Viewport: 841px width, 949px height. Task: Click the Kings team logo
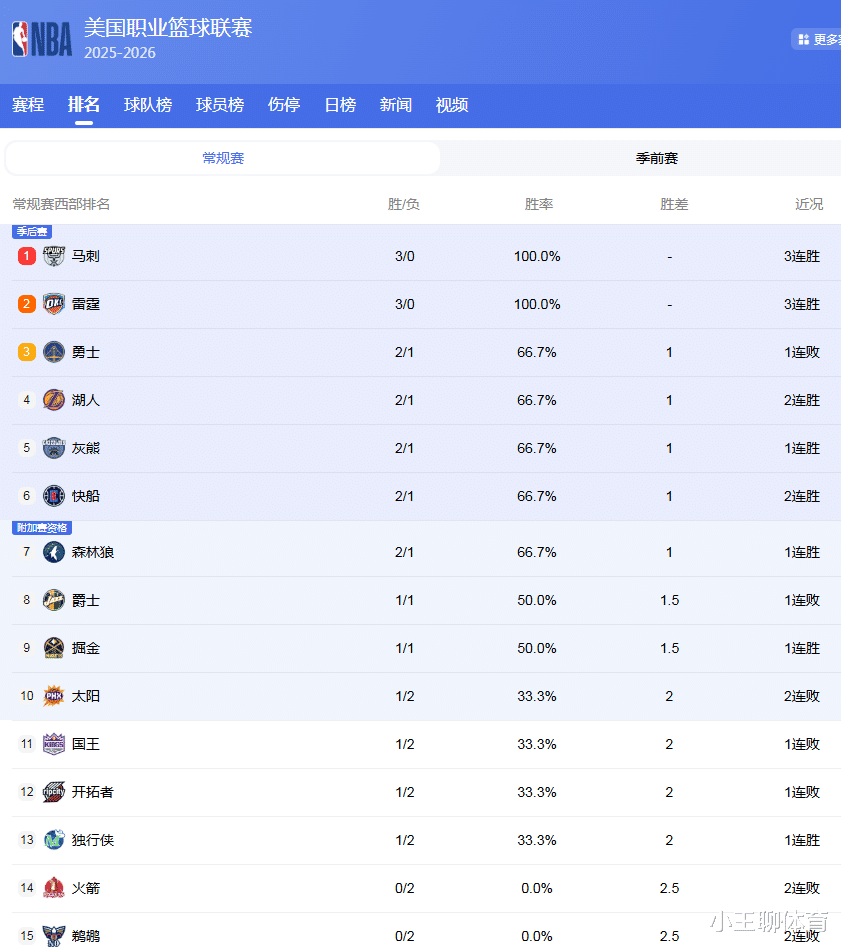tap(54, 744)
